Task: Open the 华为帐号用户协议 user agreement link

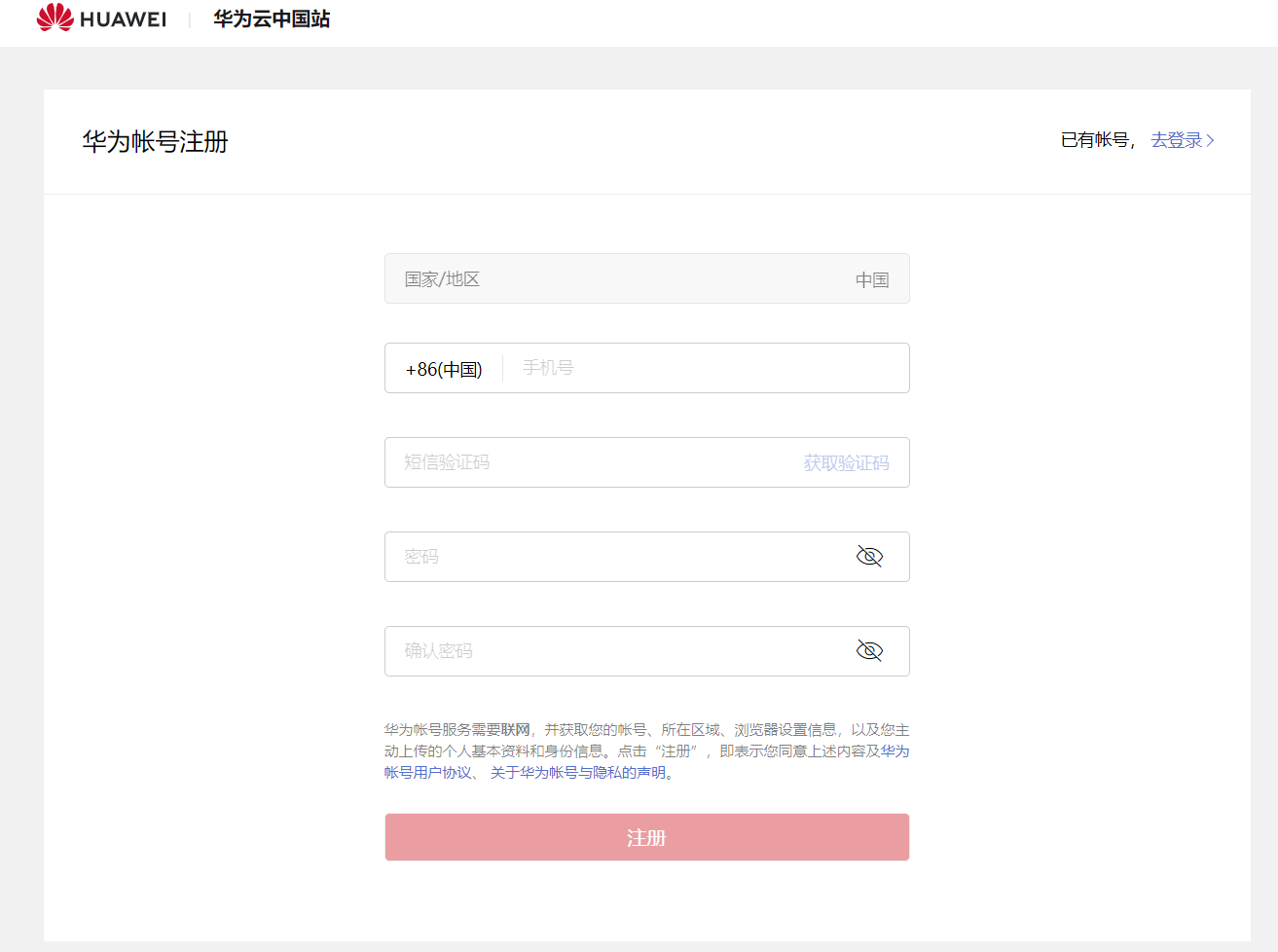Action: tap(427, 773)
